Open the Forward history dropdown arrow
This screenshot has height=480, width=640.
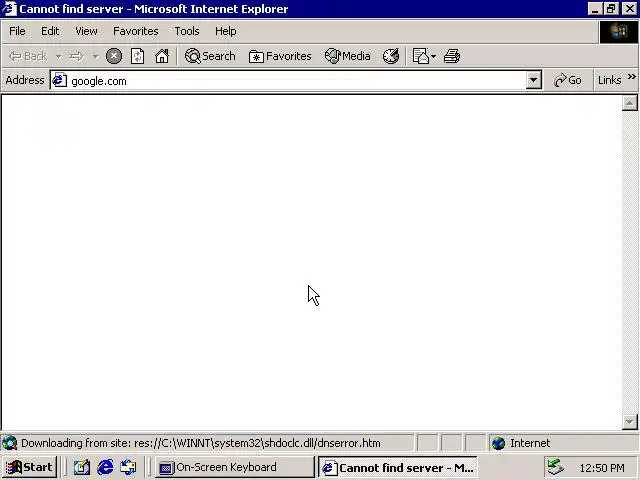coord(95,56)
